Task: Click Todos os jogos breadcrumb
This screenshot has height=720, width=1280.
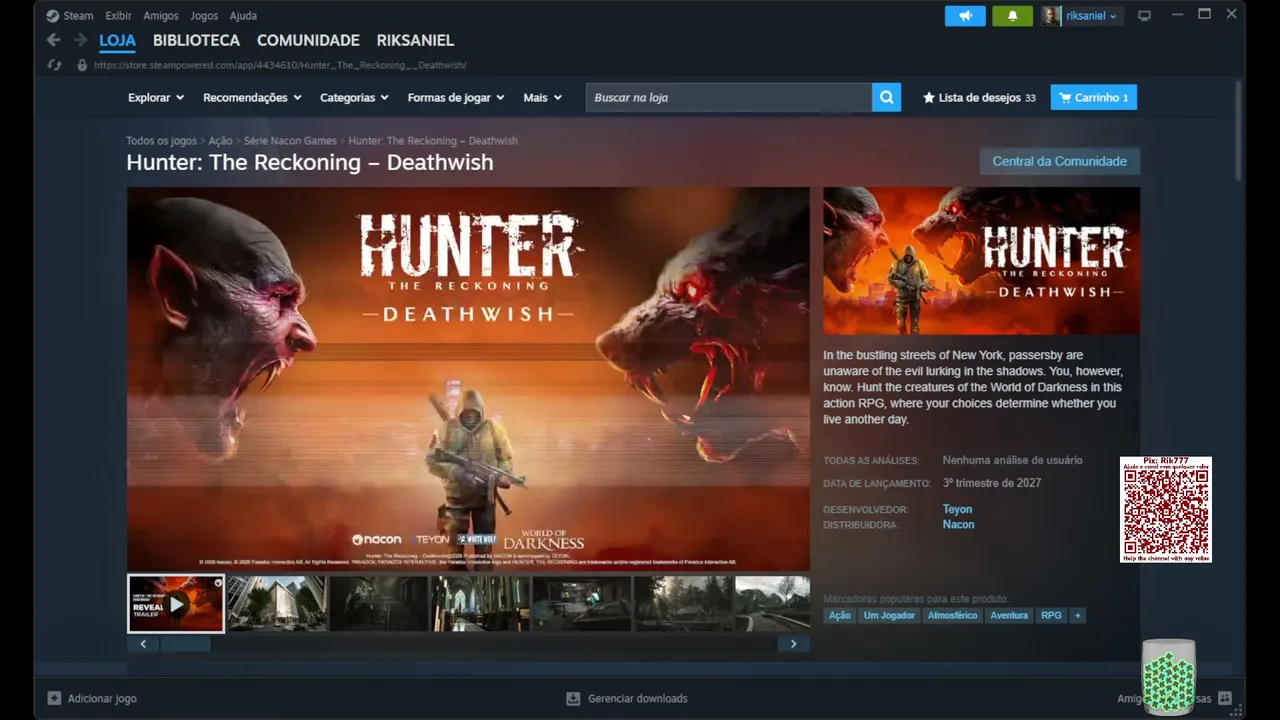Action: [161, 141]
